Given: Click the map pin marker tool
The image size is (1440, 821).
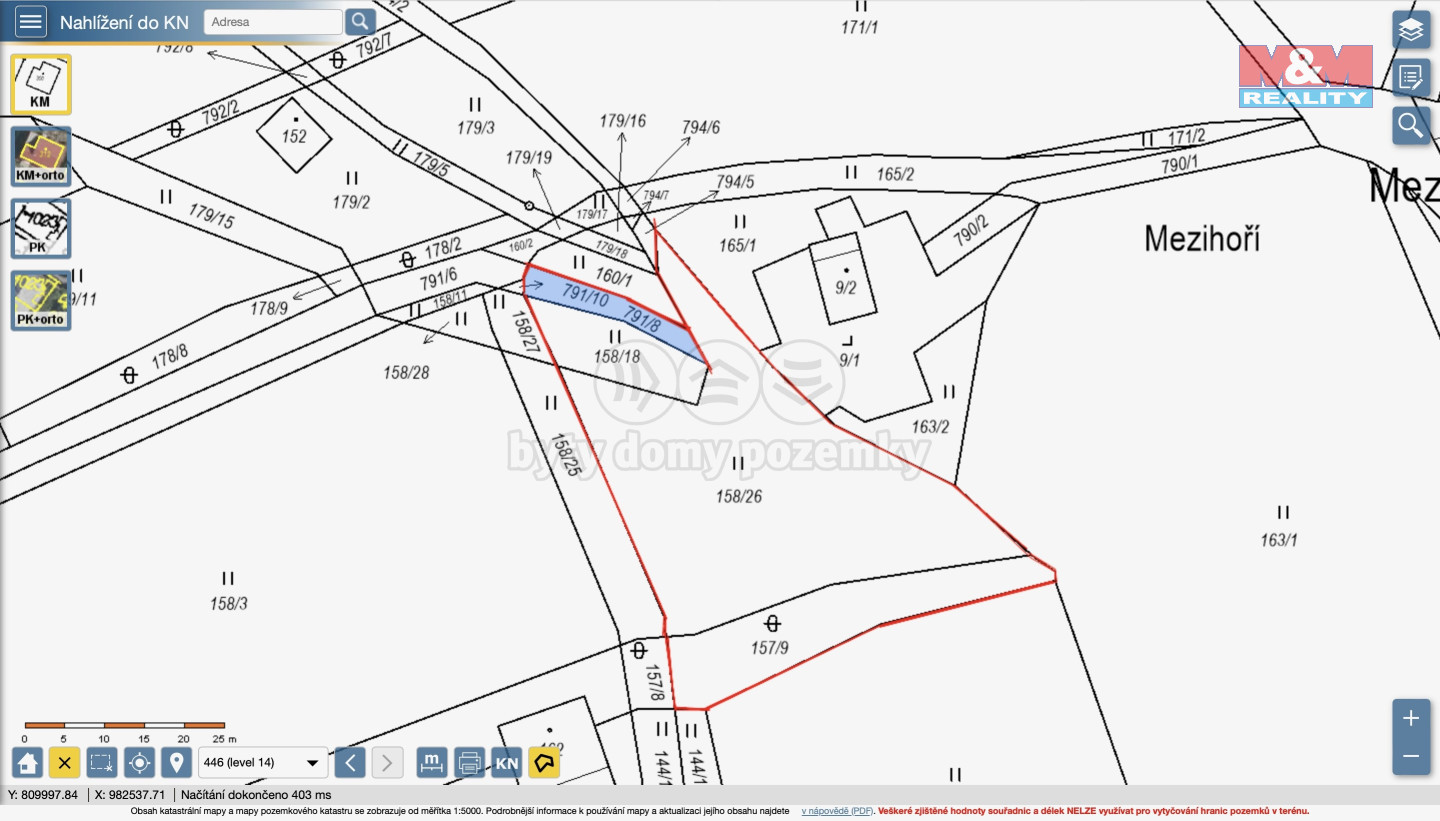Looking at the screenshot, I should pyautogui.click(x=176, y=763).
